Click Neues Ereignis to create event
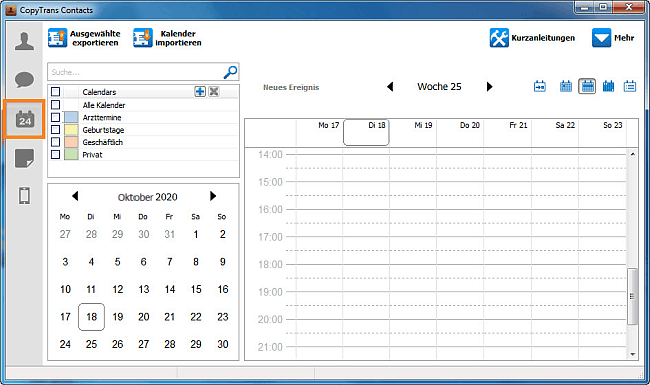Viewport: 650px width, 385px height. coord(291,87)
